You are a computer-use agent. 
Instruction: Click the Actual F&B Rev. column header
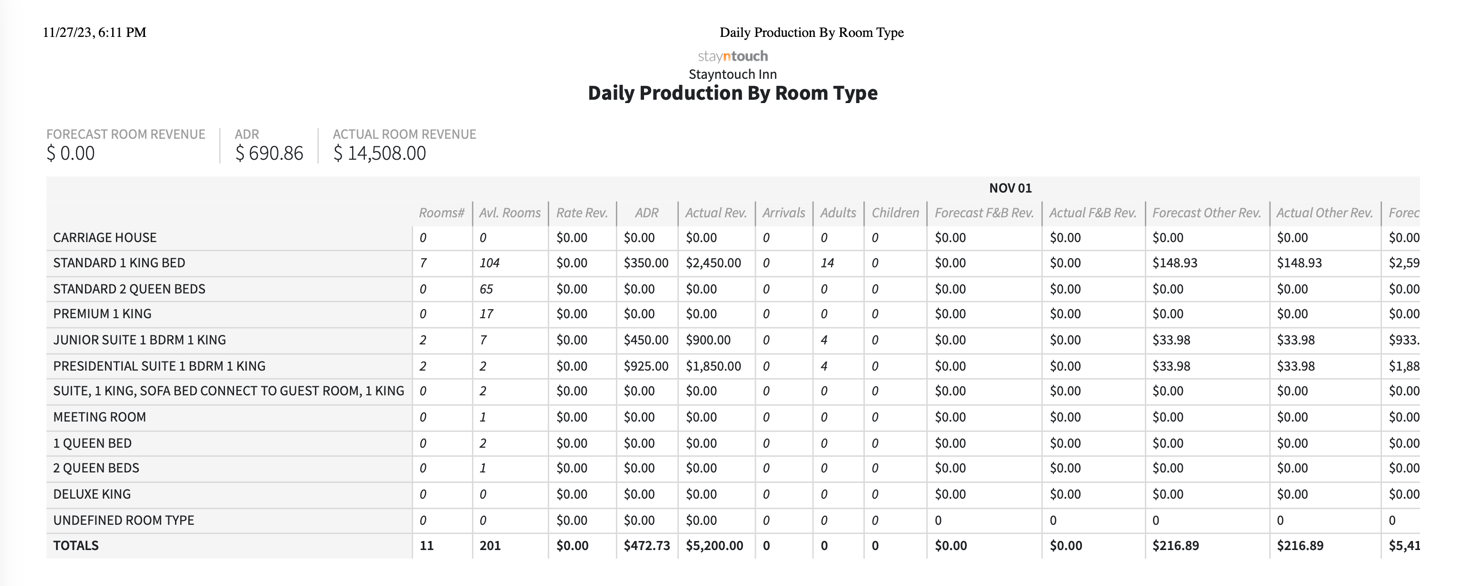click(x=1093, y=212)
